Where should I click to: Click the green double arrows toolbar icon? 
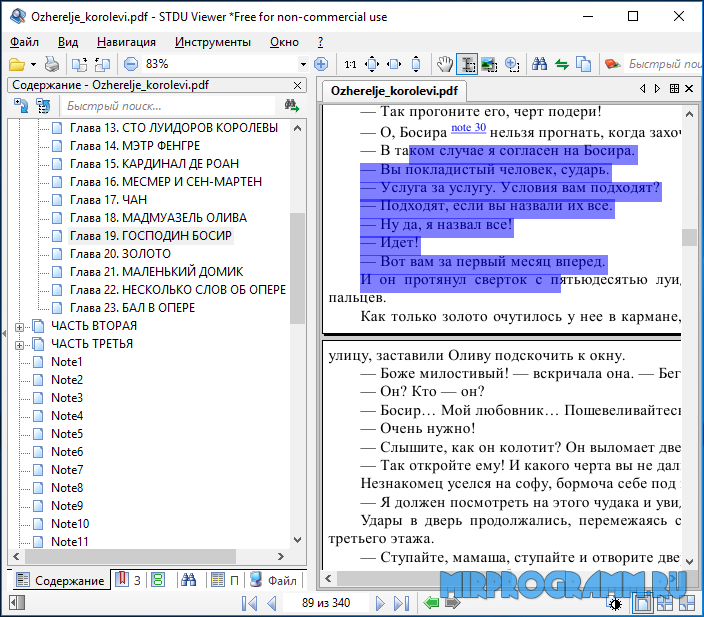[x=561, y=65]
